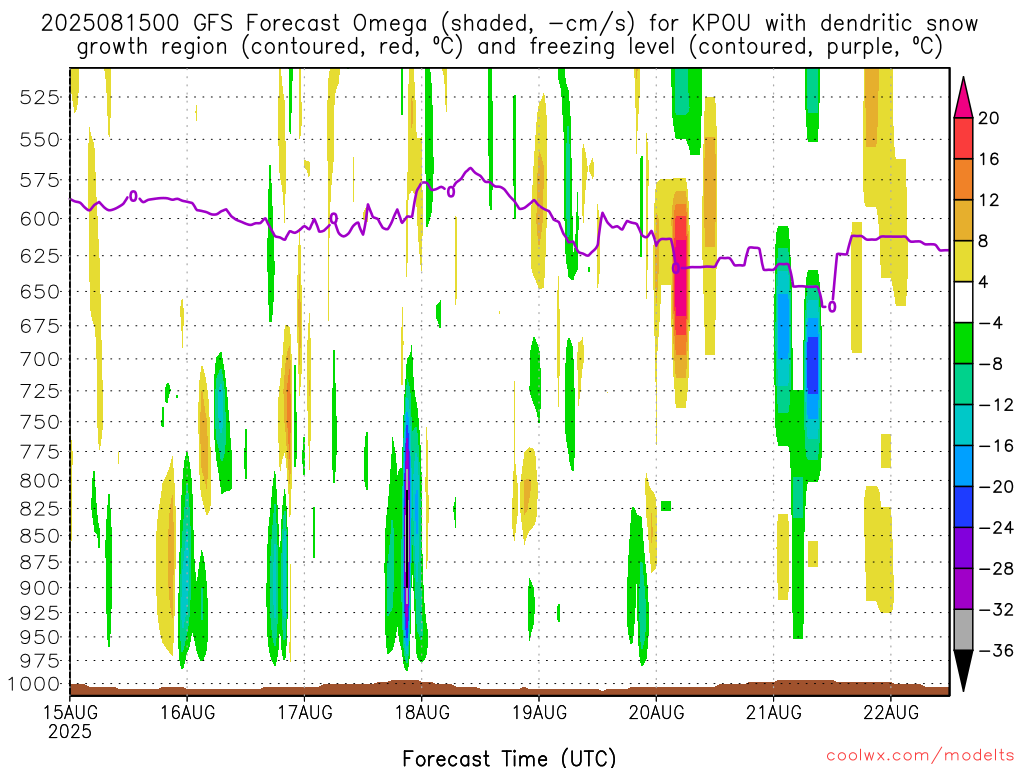The width and height of the screenshot is (1024, 768).
Task: Click the 1000 pressure level label
Action: (x=34, y=684)
